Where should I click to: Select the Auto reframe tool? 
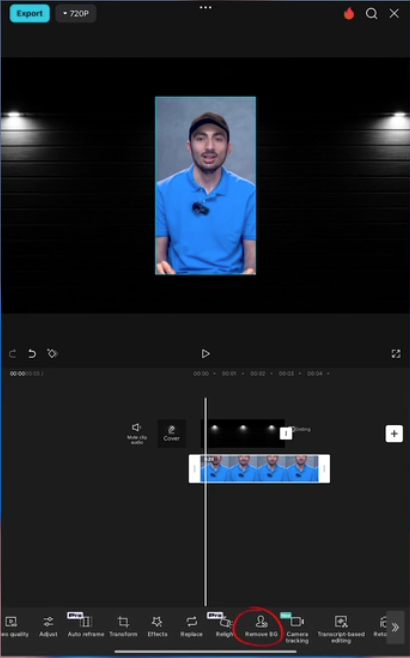pos(86,626)
